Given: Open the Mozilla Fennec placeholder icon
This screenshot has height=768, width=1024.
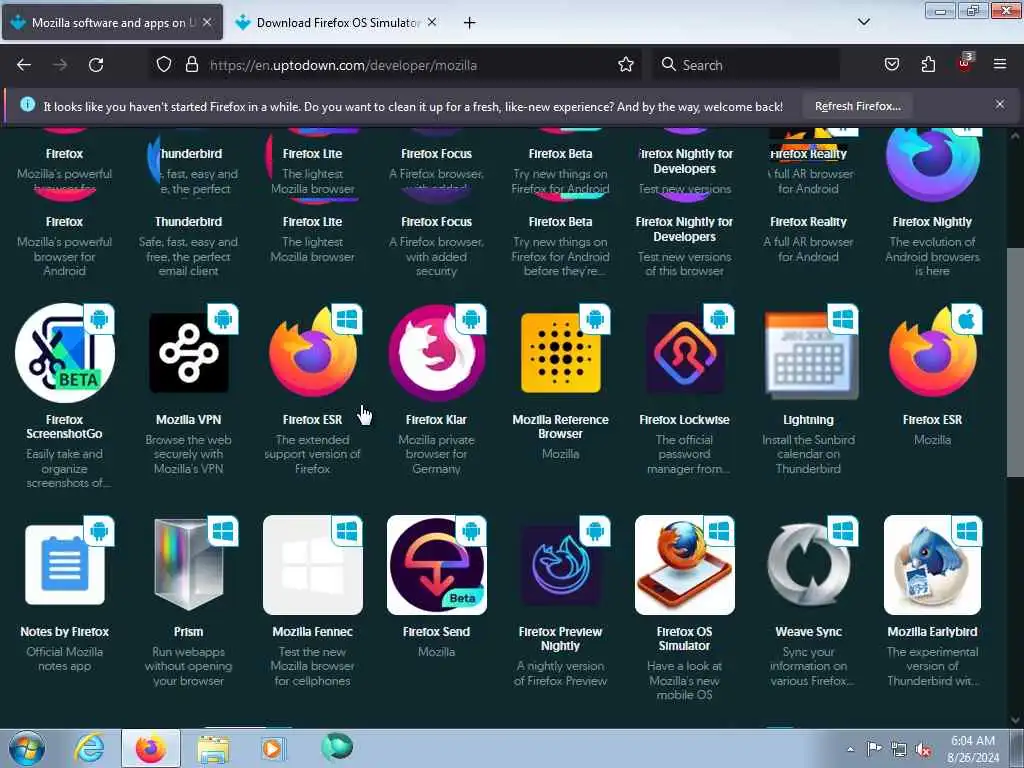Looking at the screenshot, I should [313, 565].
